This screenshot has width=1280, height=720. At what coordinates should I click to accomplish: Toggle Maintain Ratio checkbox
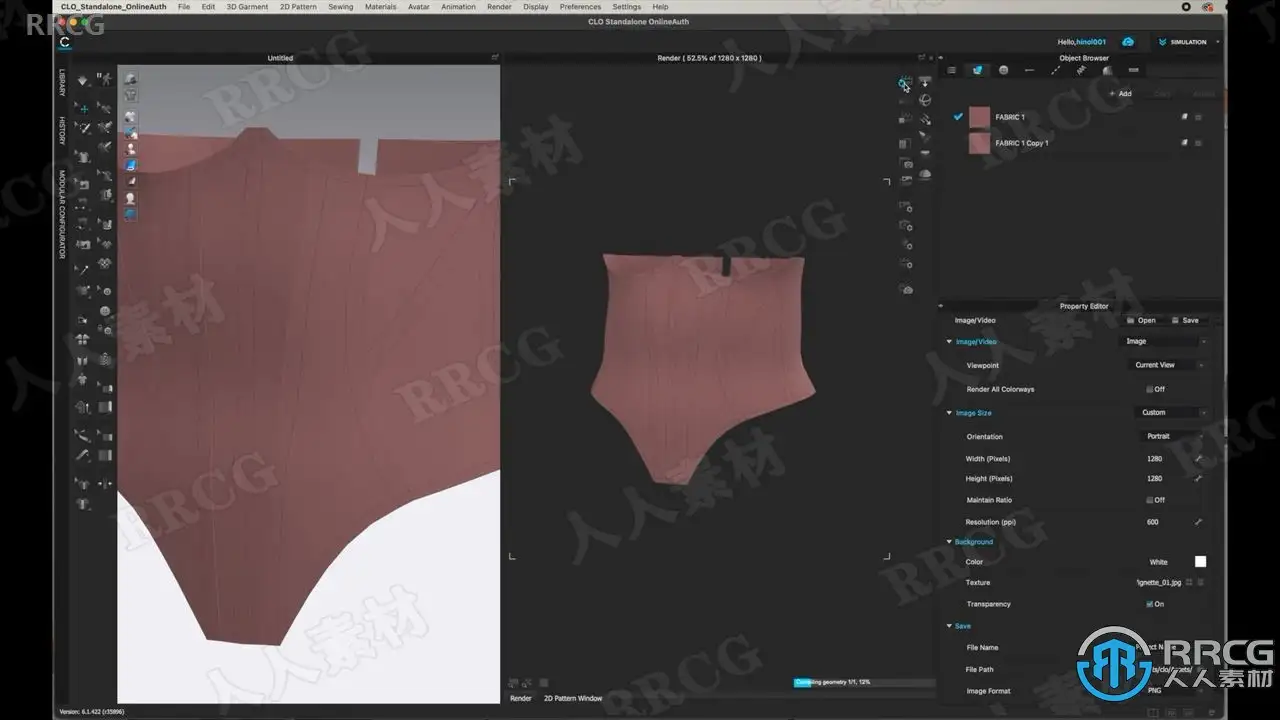click(x=1150, y=500)
